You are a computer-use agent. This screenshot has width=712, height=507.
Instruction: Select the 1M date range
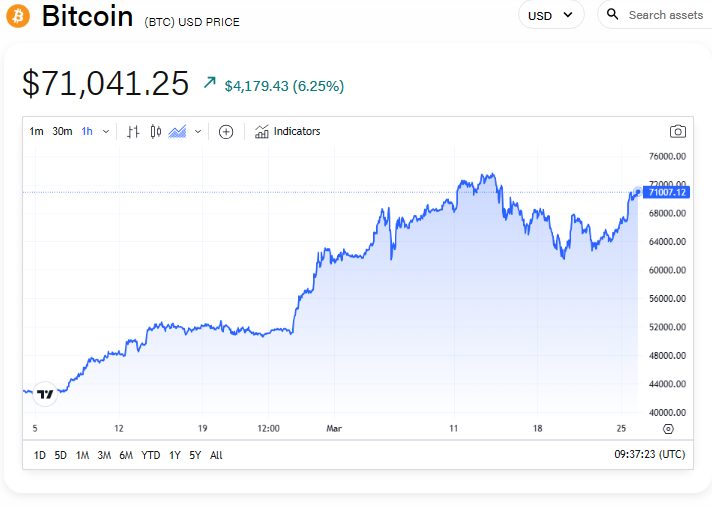(x=82, y=455)
